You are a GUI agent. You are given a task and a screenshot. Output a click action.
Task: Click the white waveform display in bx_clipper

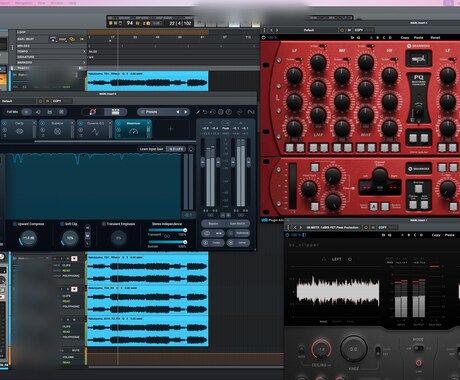[338, 291]
